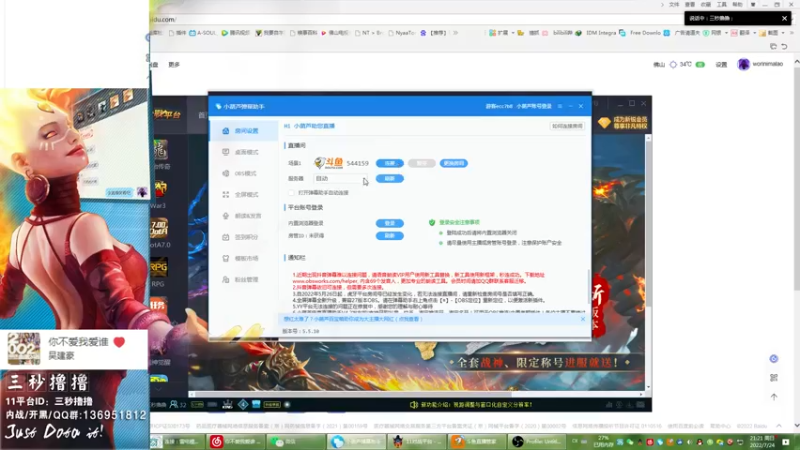Open A-SOUL bookmark
This screenshot has width=800, height=450.
tap(203, 33)
